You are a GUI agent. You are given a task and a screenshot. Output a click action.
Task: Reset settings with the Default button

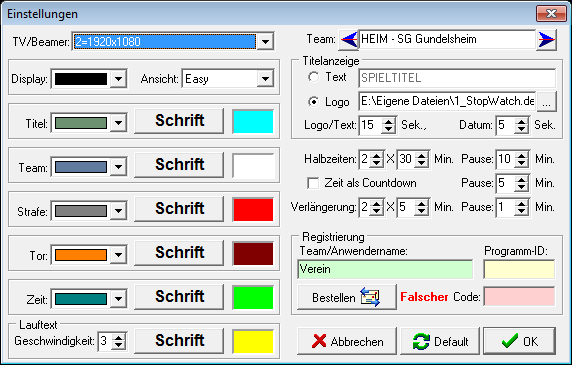tap(440, 341)
